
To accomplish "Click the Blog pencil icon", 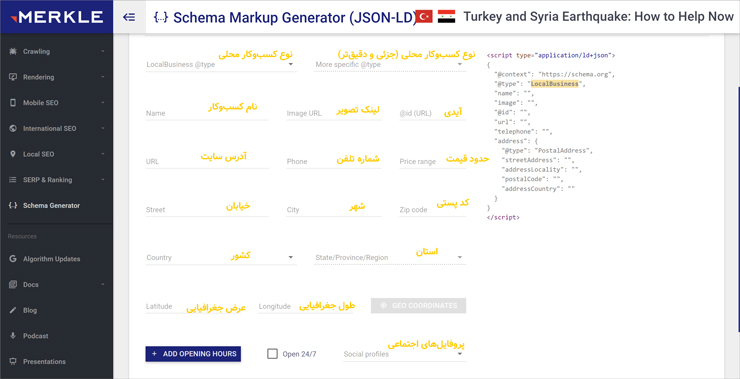I will tap(13, 311).
